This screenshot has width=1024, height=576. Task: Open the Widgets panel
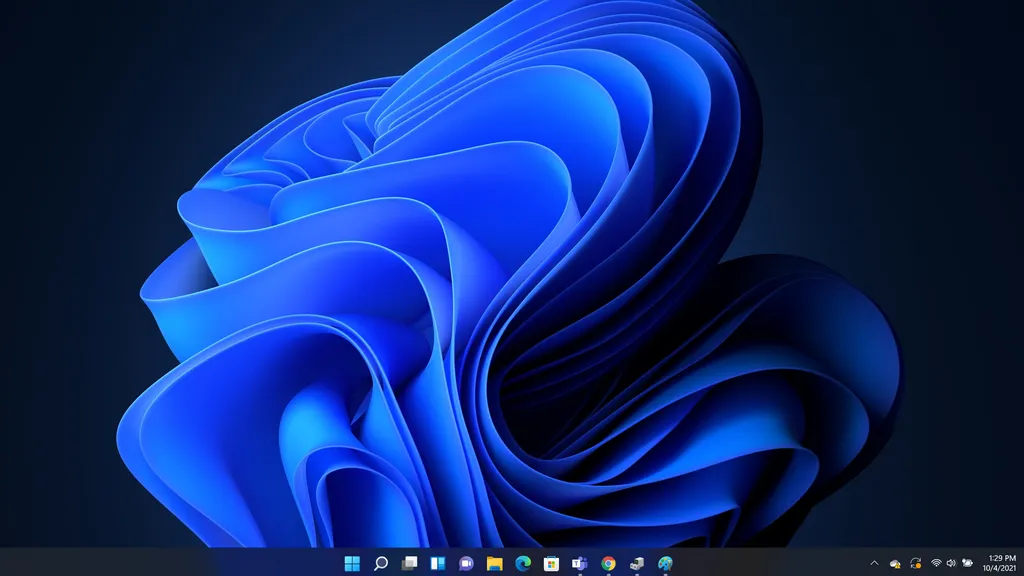(x=435, y=563)
